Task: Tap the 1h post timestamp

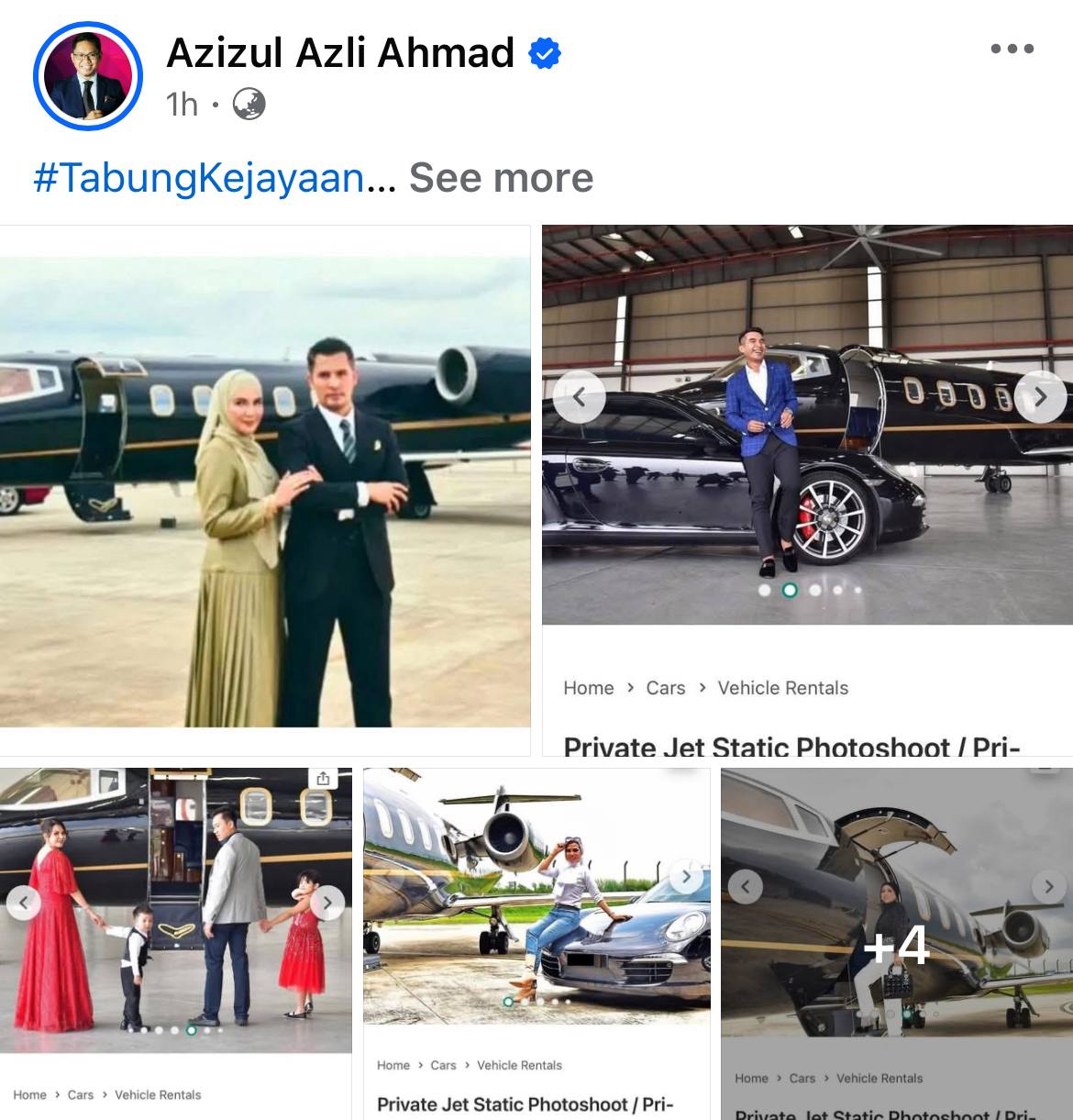Action: point(183,105)
